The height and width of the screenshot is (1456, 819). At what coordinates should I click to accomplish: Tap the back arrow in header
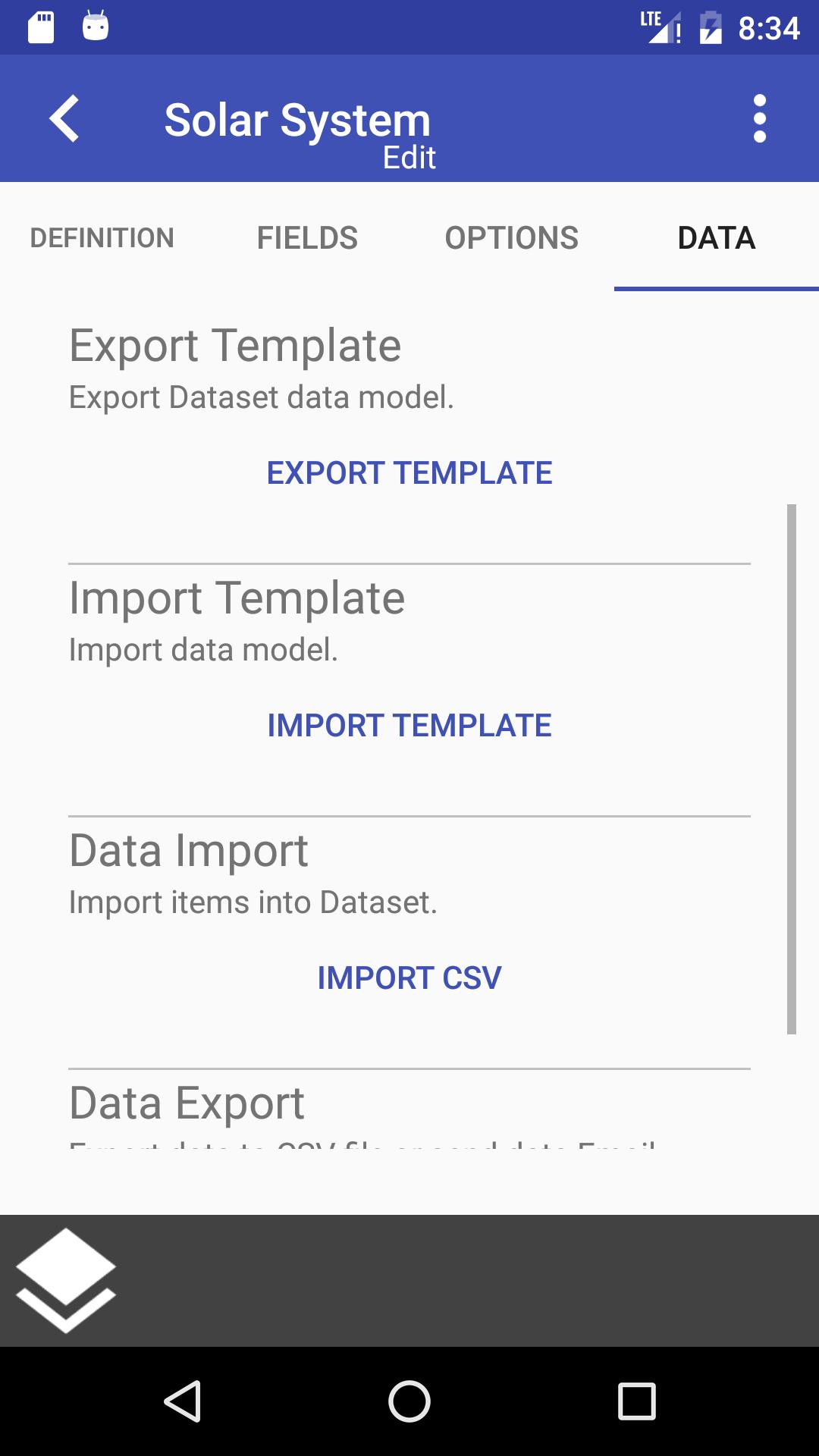click(64, 118)
